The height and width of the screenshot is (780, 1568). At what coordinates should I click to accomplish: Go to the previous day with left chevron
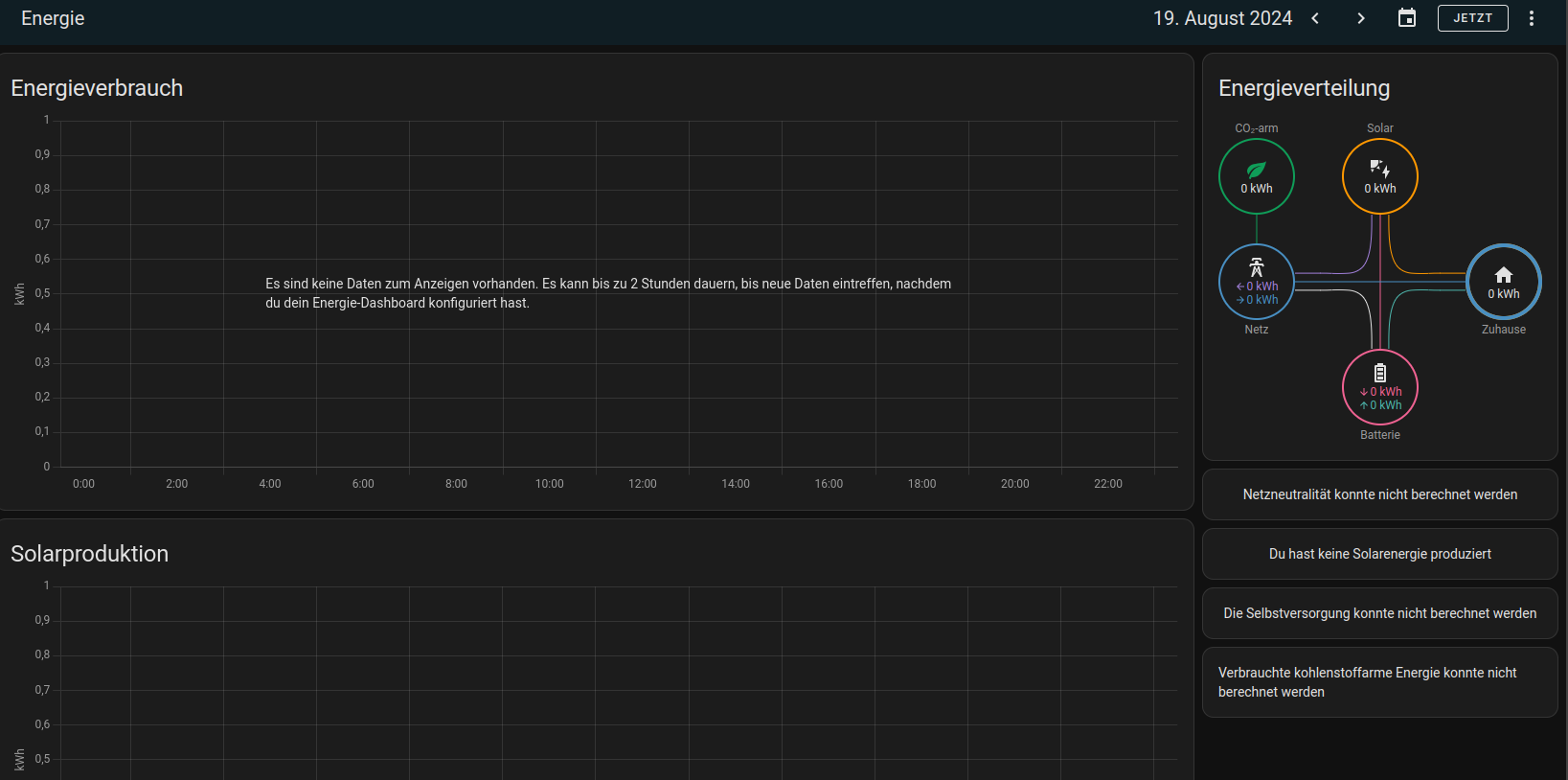(x=1315, y=18)
